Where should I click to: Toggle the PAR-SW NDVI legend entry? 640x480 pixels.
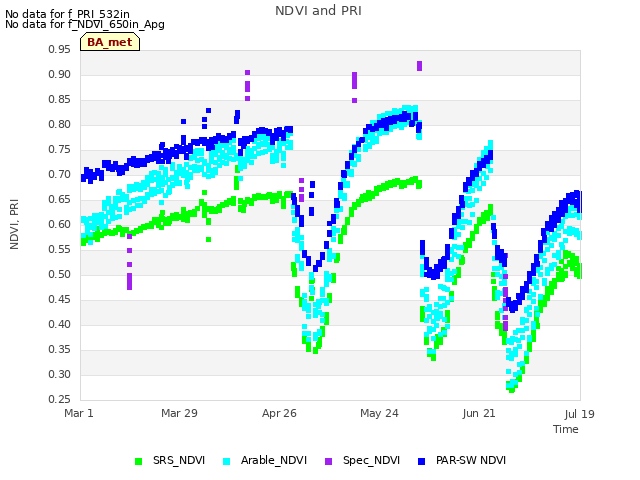[462, 460]
